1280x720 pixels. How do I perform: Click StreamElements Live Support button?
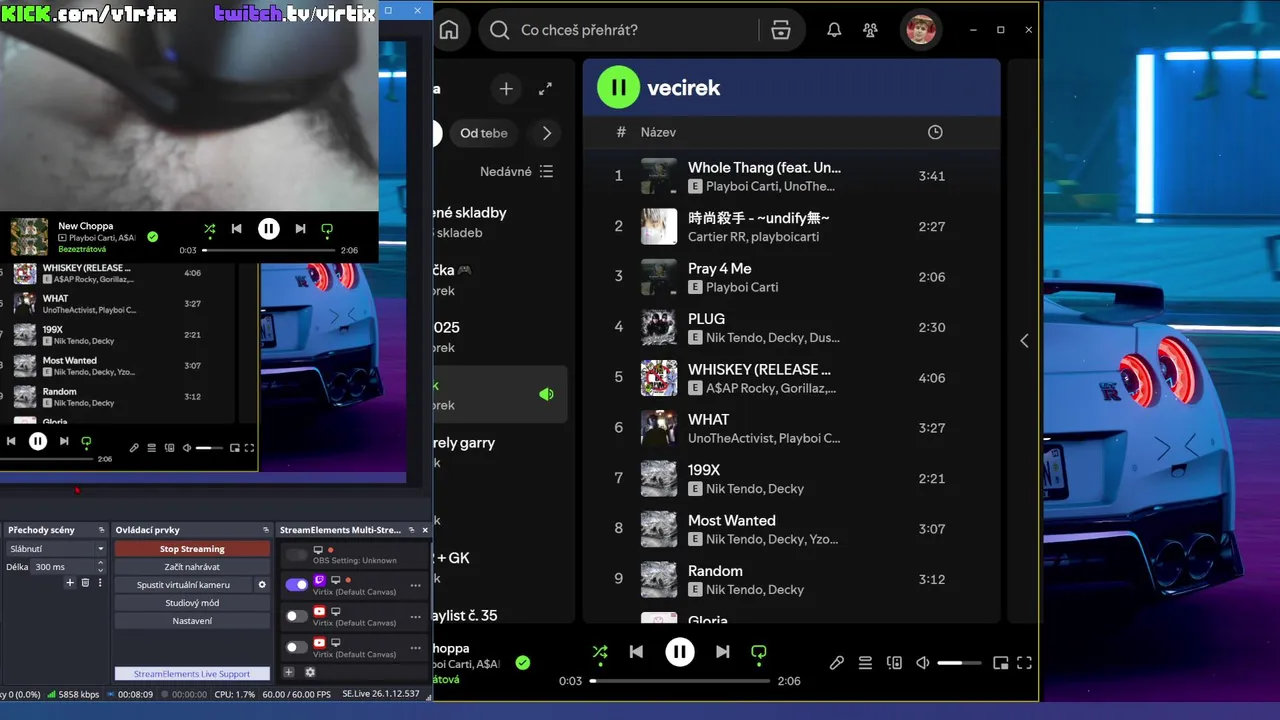[x=192, y=674]
